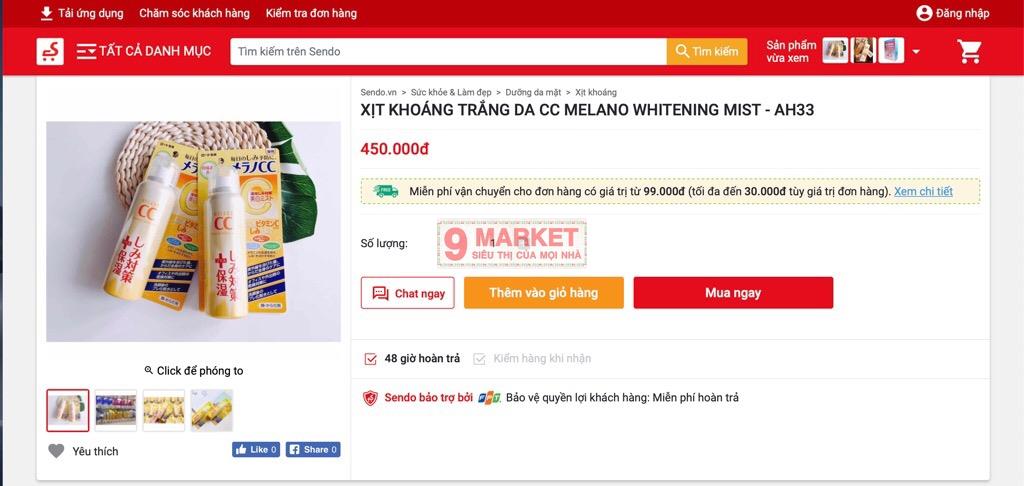The width and height of the screenshot is (1024, 486).
Task: Open the Dưỡng da mặt breadcrumb link
Action: tap(533, 93)
